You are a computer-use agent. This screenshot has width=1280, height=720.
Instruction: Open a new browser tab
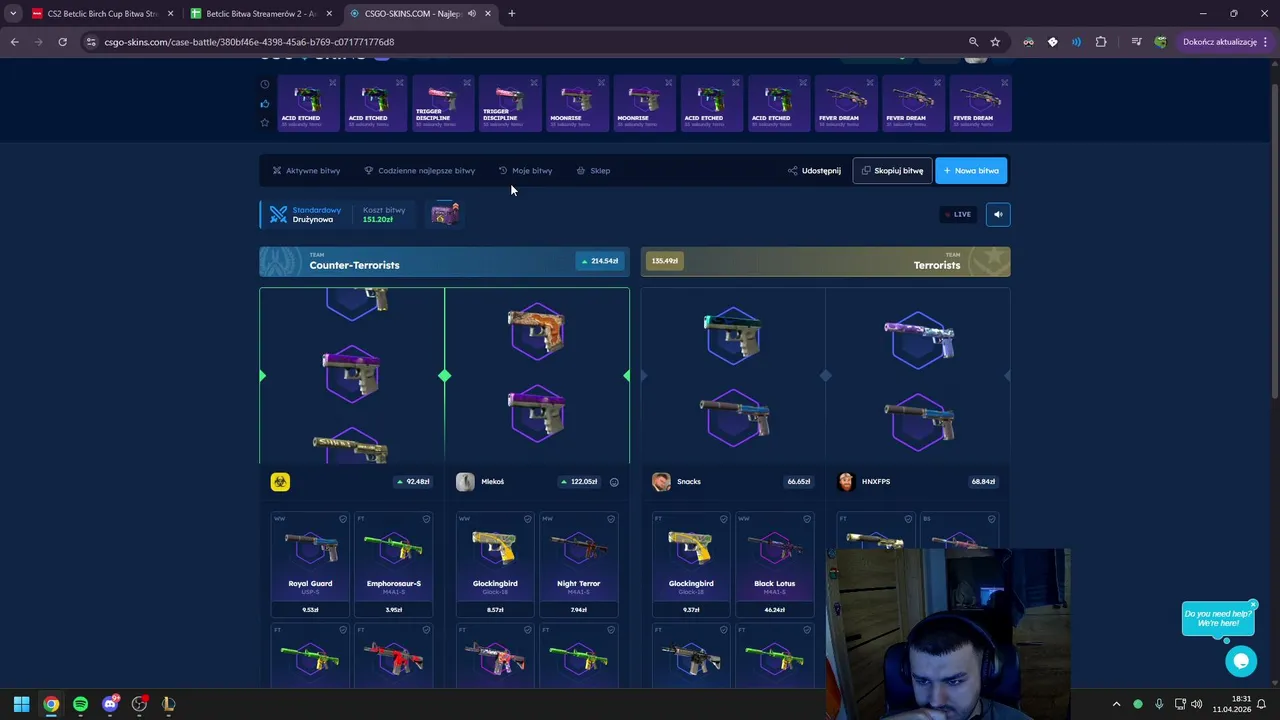[511, 14]
